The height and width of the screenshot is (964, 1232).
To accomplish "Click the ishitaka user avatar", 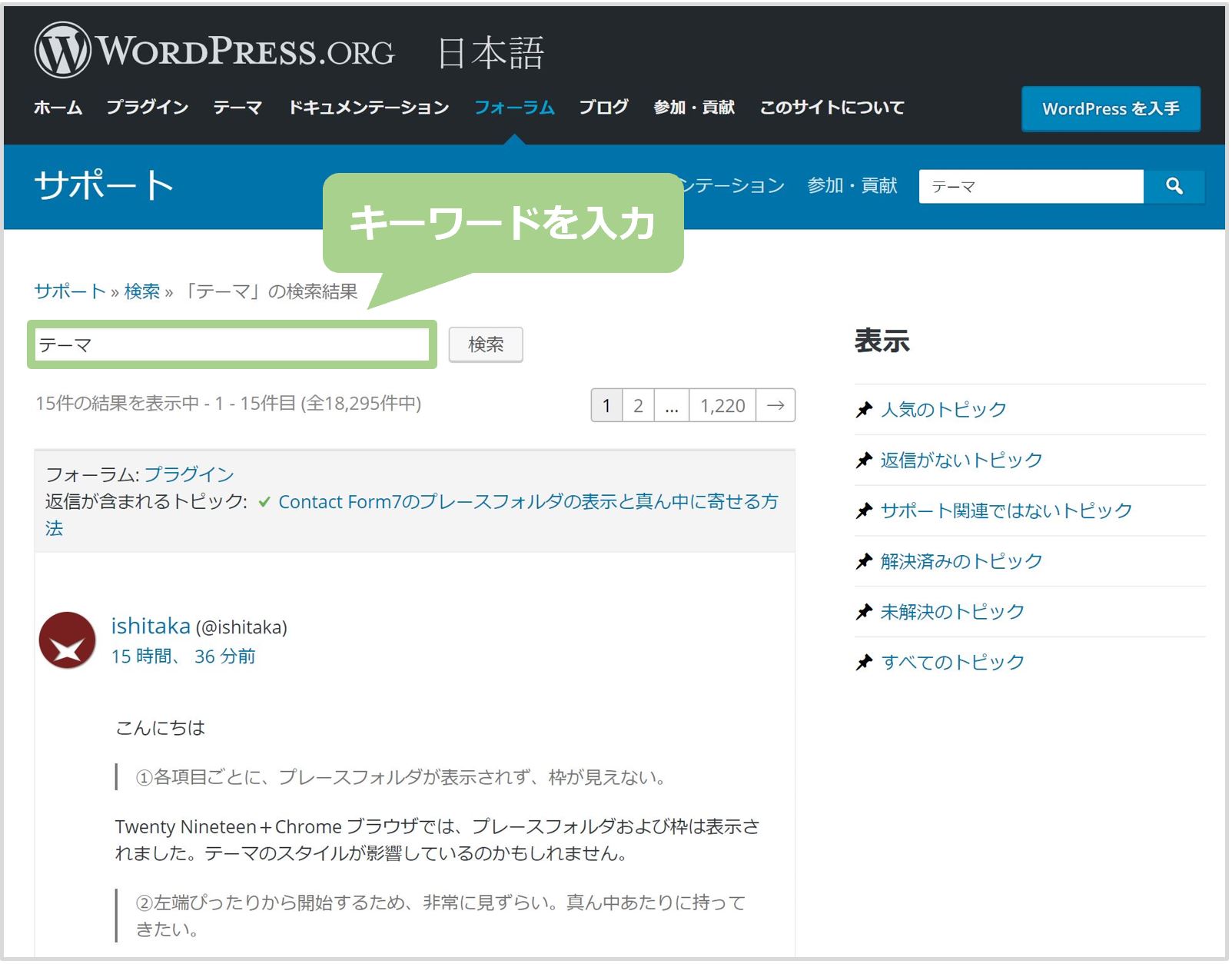I will [x=68, y=640].
